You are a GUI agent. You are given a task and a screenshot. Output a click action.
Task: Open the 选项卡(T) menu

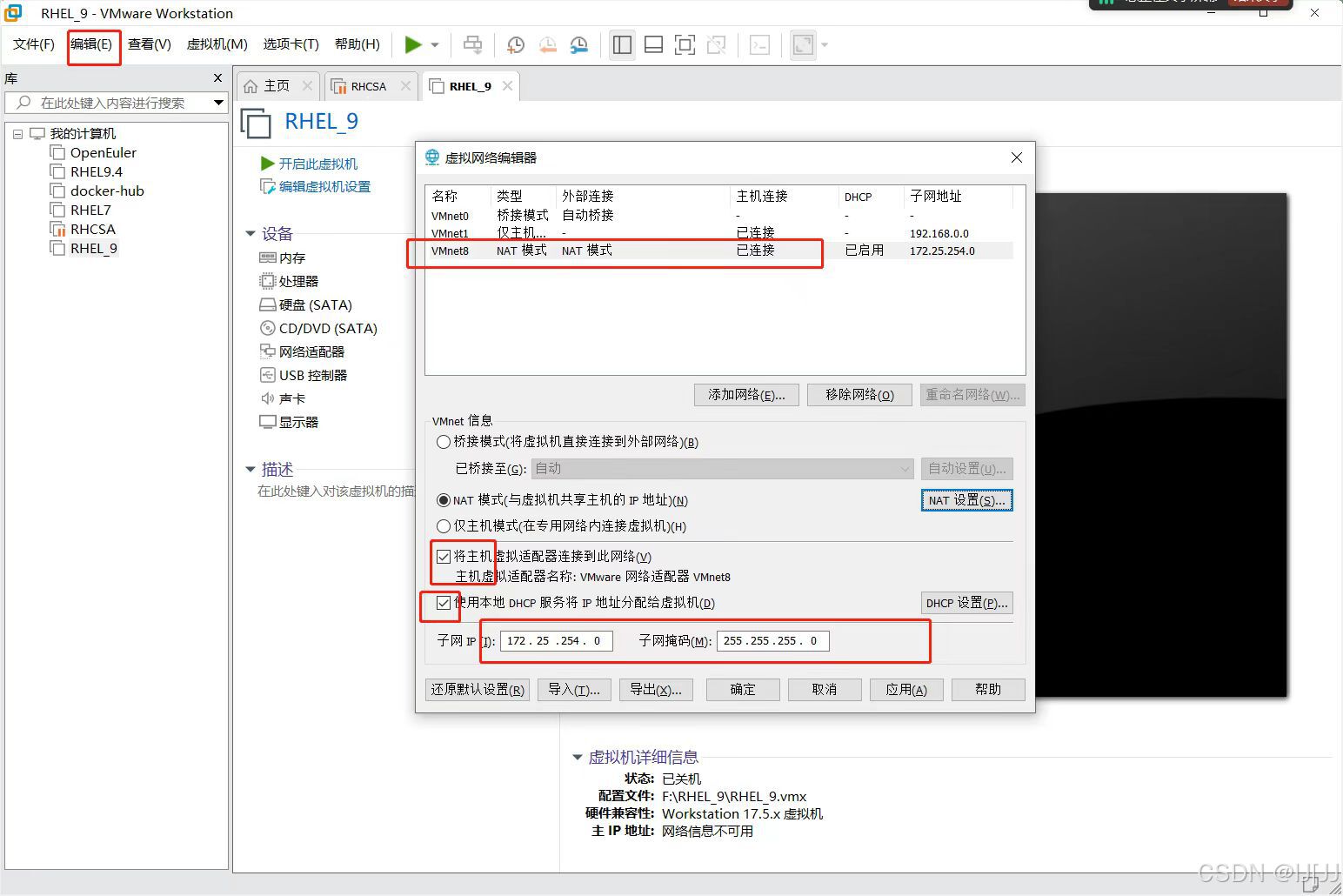(x=291, y=44)
